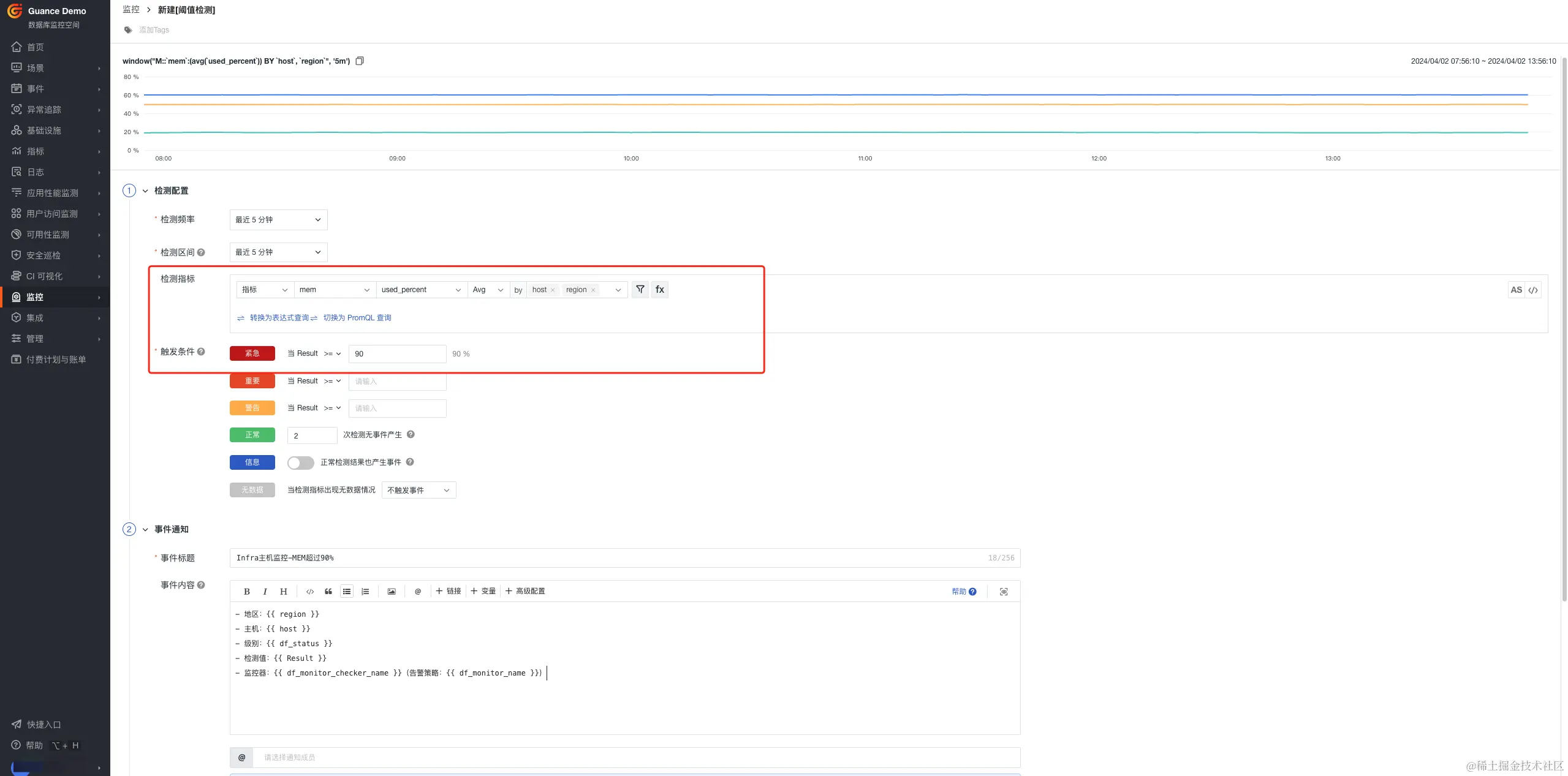Click 切换为 PromQL 查询 link
Image resolution: width=1568 pixels, height=776 pixels.
pyautogui.click(x=357, y=318)
